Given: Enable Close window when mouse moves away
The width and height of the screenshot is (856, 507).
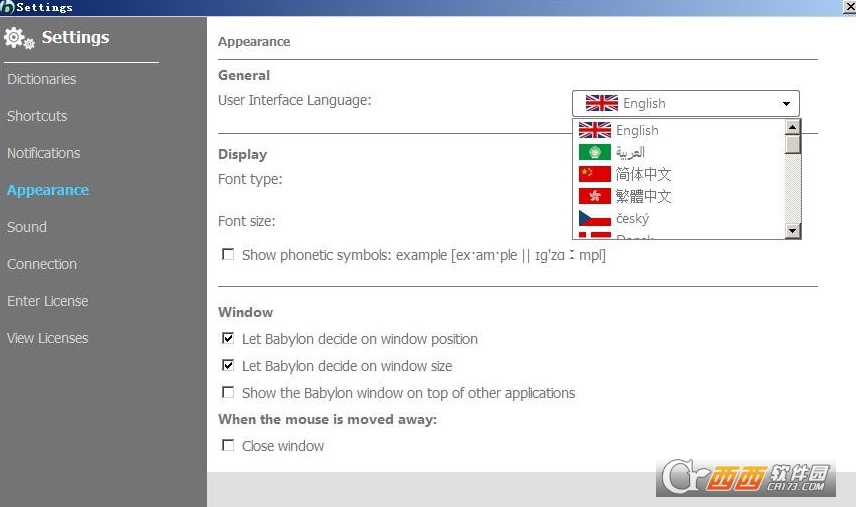Looking at the screenshot, I should (228, 445).
